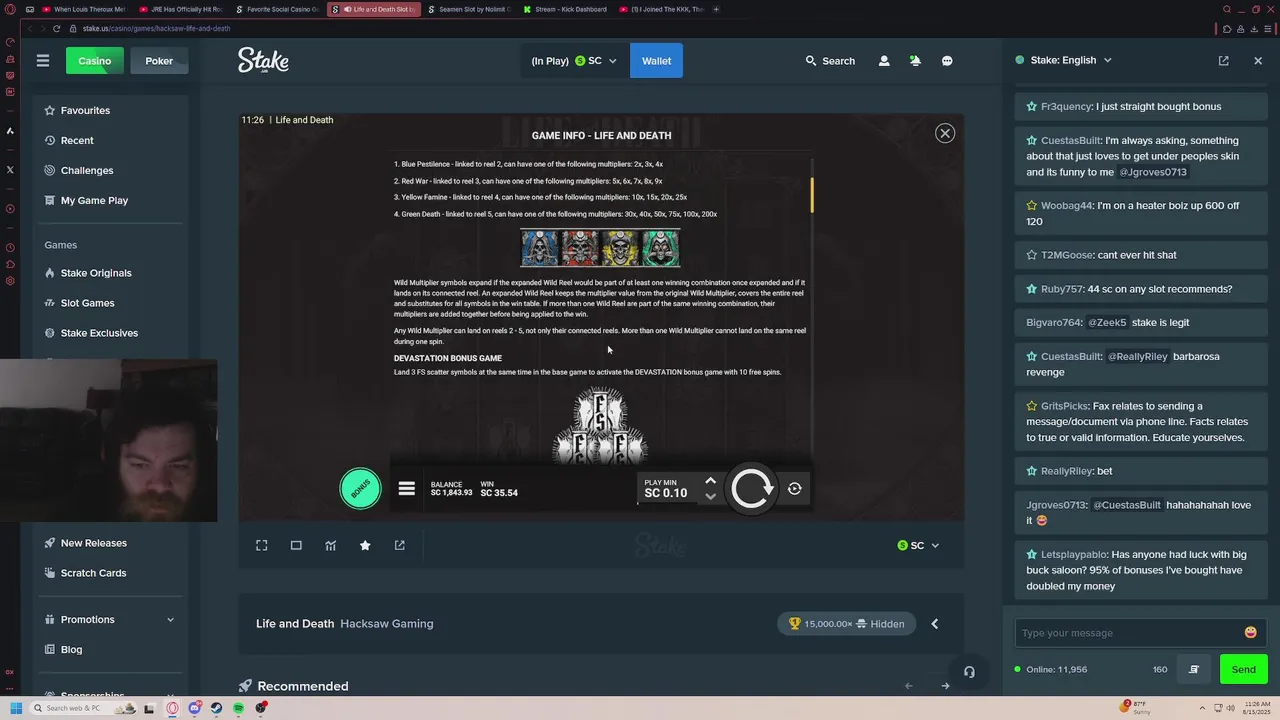This screenshot has height=720, width=1280.
Task: Click the four reaper wilds image
Action: pos(600,248)
